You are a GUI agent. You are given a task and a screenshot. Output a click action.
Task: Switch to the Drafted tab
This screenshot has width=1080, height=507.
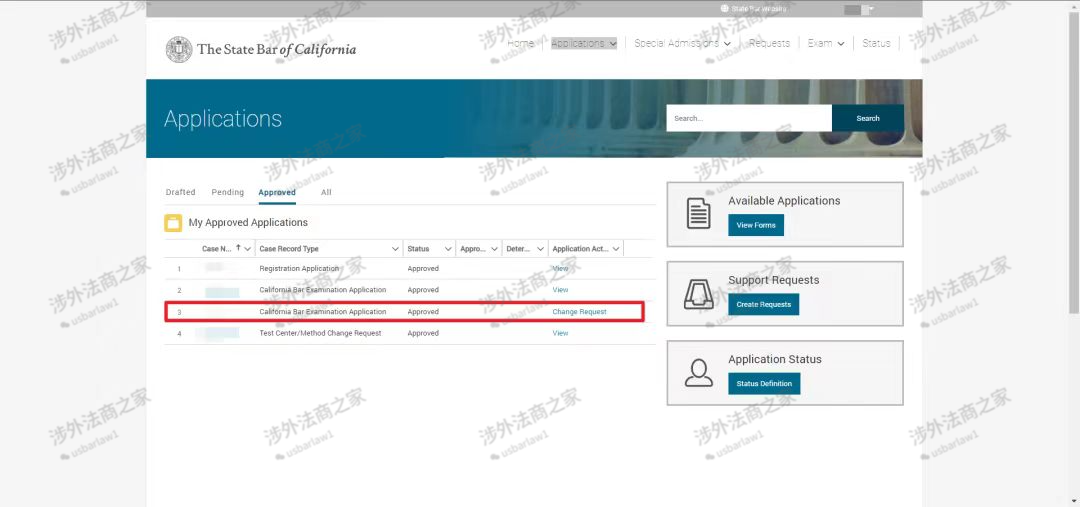(181, 192)
